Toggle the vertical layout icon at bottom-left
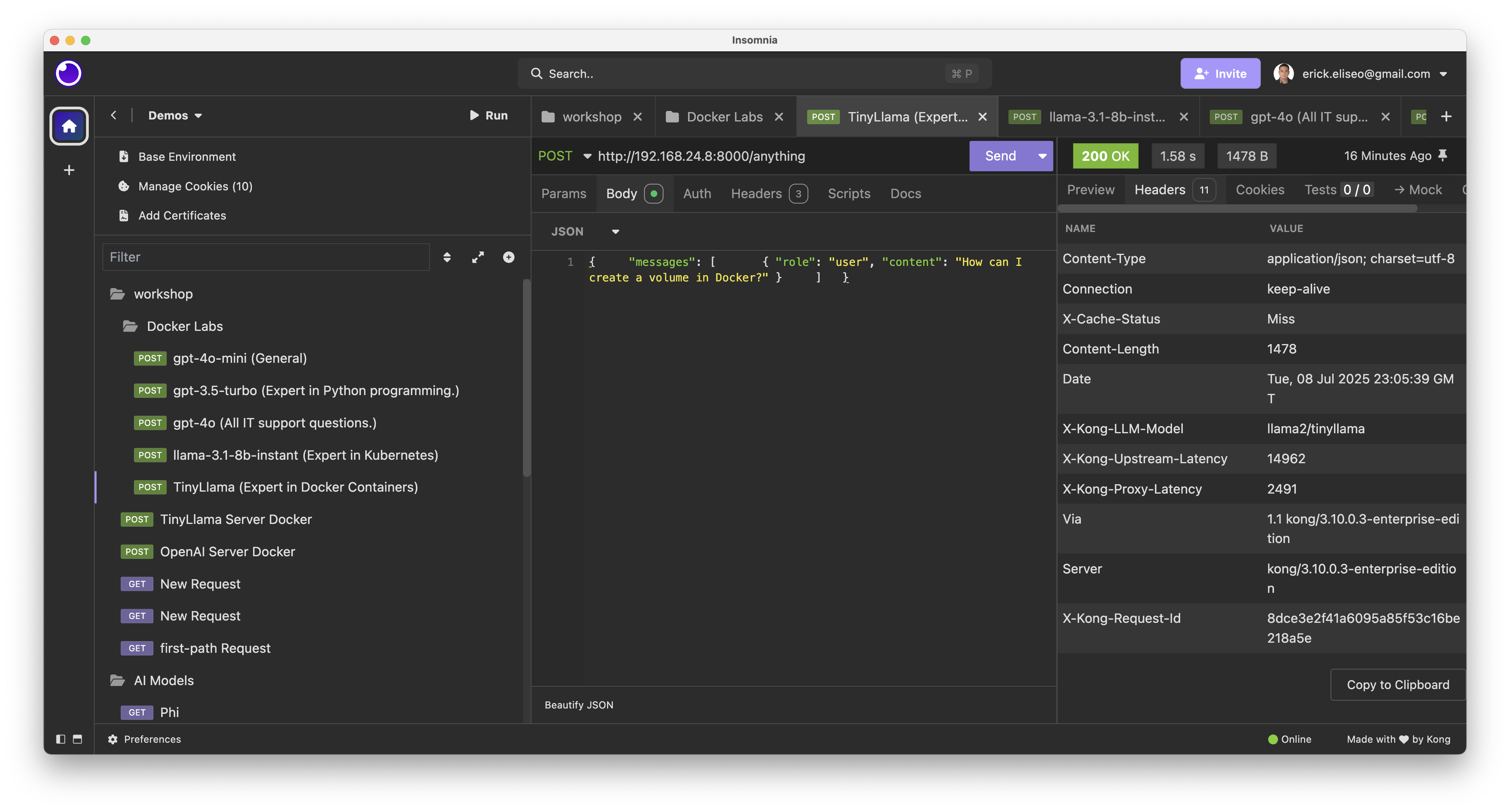 [x=77, y=739]
